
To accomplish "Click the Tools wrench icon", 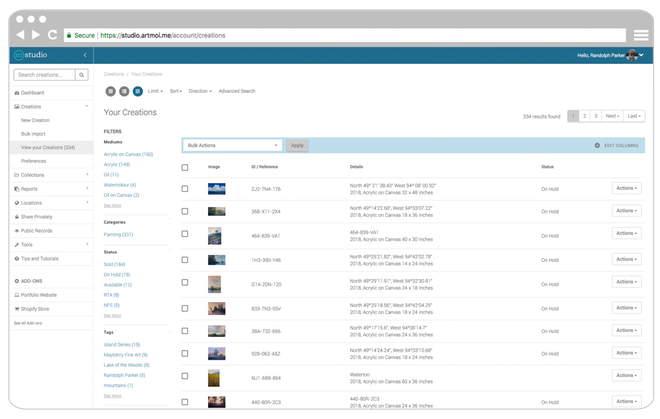I will 16,244.
